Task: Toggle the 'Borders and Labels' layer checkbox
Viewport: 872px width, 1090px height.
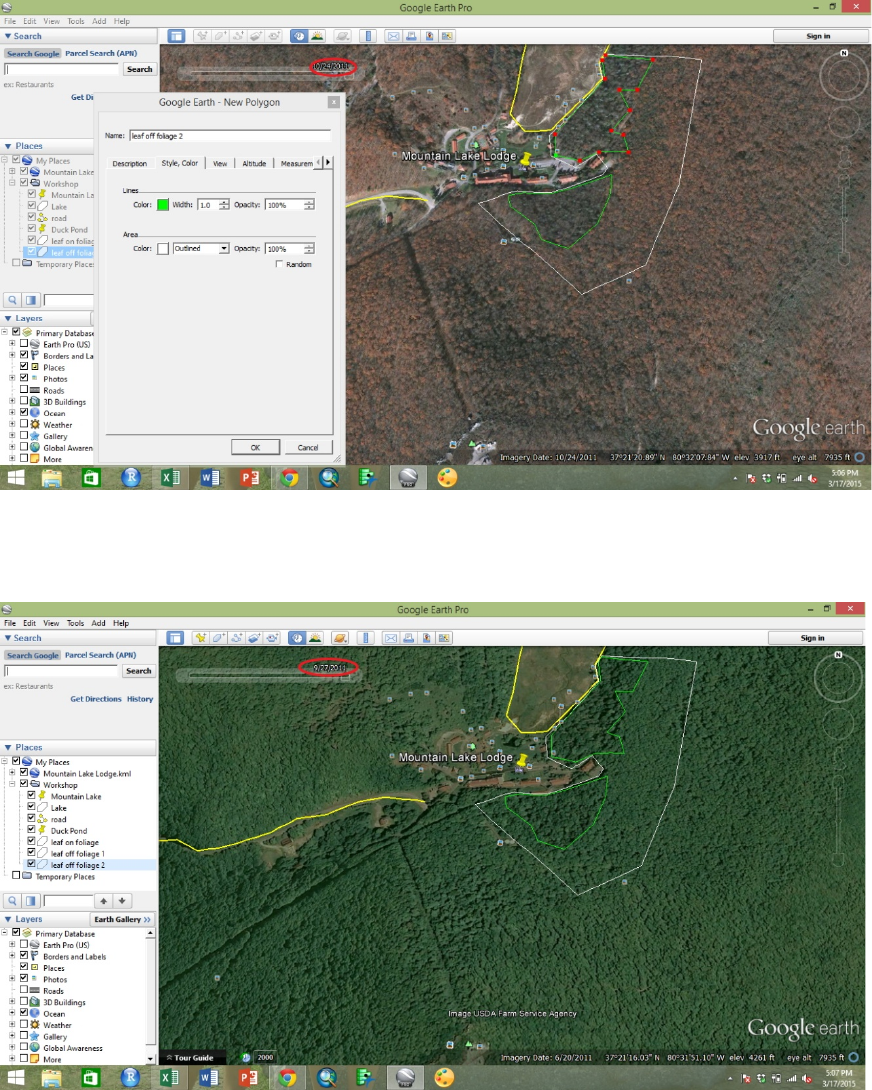Action: click(x=24, y=955)
